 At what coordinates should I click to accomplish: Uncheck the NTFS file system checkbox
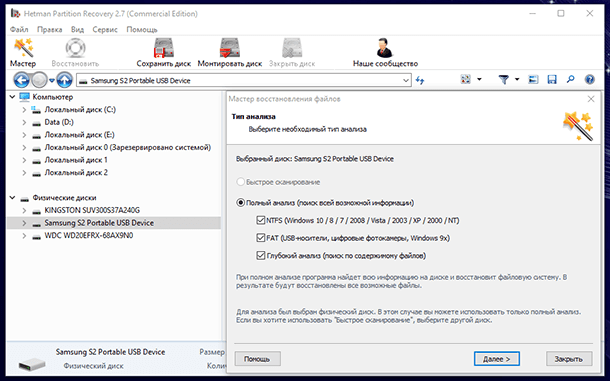coord(261,220)
